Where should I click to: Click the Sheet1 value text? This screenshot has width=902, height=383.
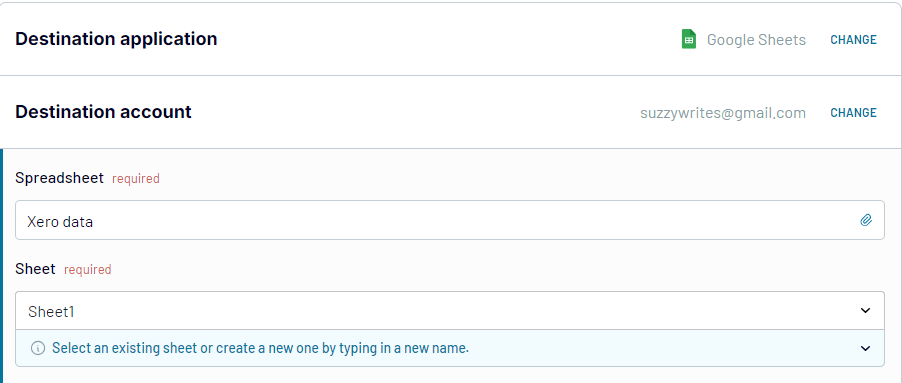click(x=52, y=311)
